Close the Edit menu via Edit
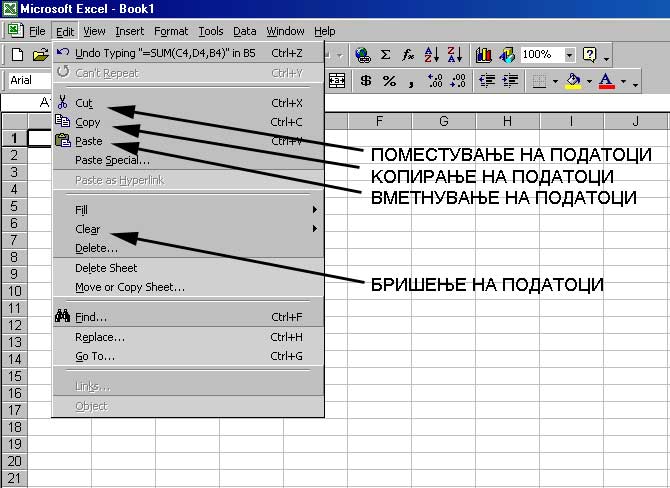Image resolution: width=670 pixels, height=488 pixels. point(65,32)
